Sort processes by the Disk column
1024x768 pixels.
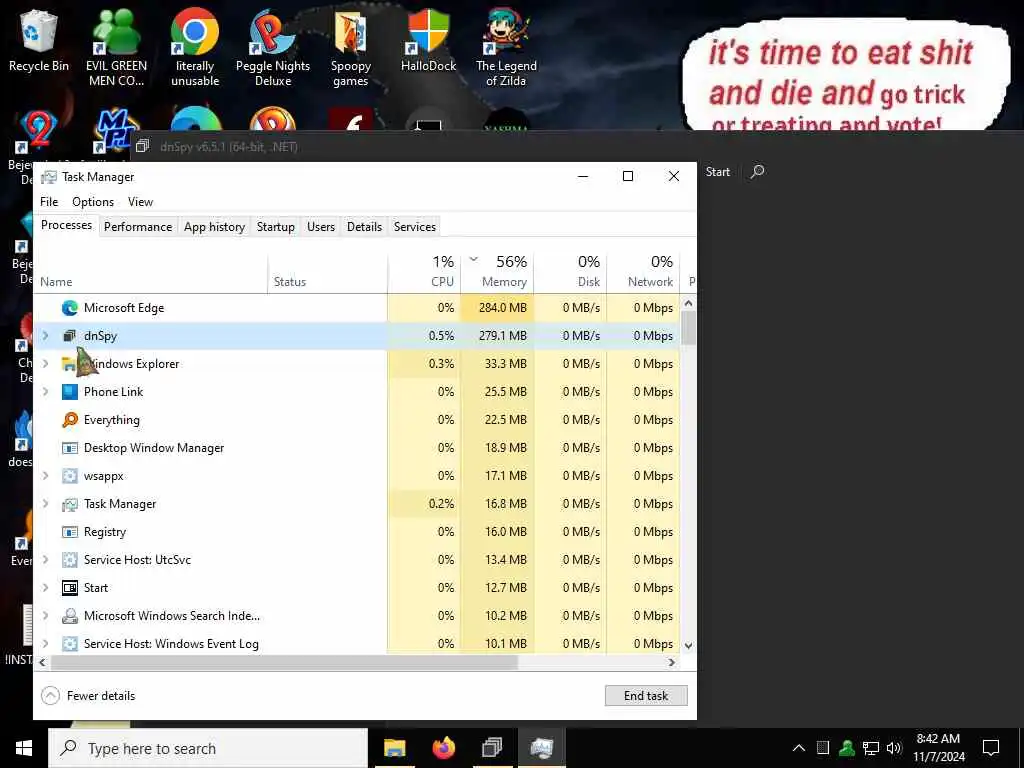[x=571, y=272]
